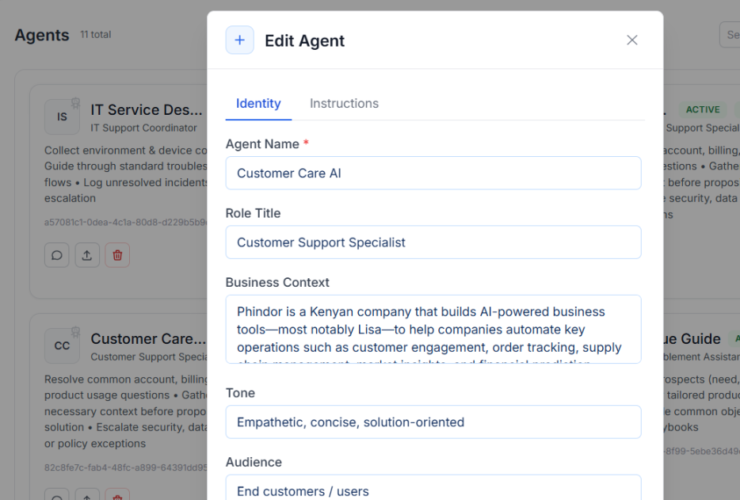Click the 11 total agents count
Viewport: 740px width, 500px height.
pyautogui.click(x=96, y=35)
